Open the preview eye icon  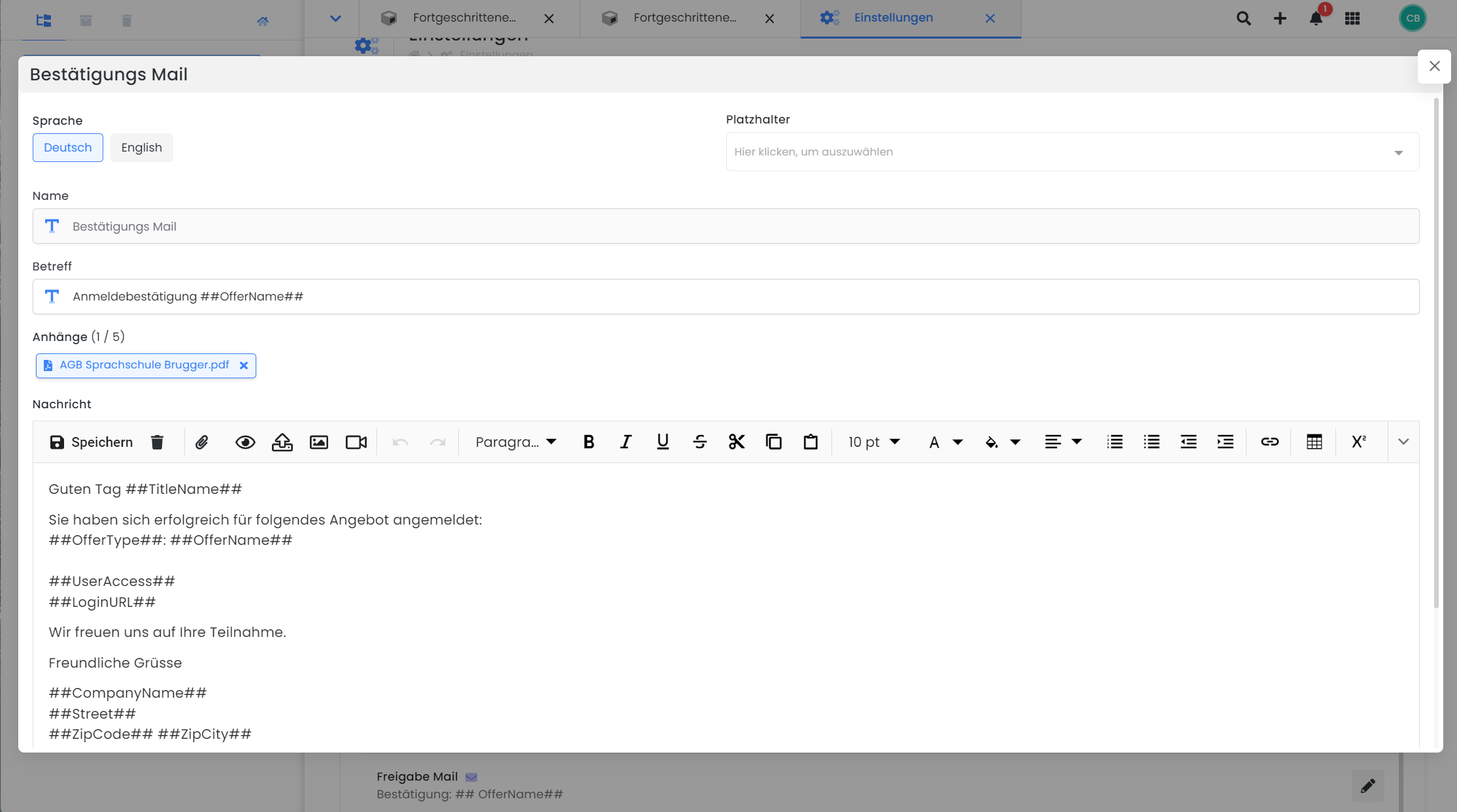pyautogui.click(x=245, y=442)
